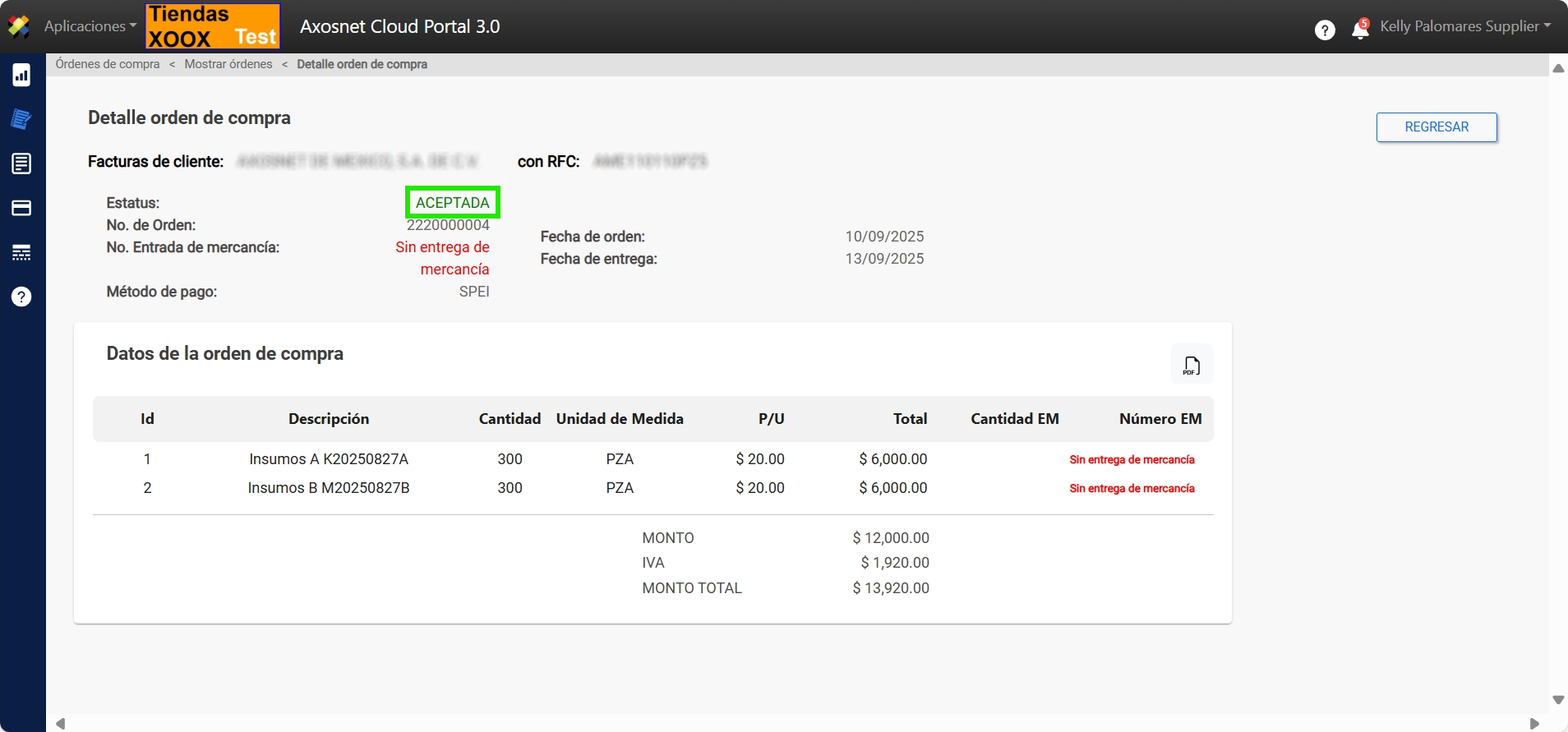The image size is (1568, 732).
Task: Open the bar chart dashboard sidebar icon
Action: pyautogui.click(x=21, y=76)
